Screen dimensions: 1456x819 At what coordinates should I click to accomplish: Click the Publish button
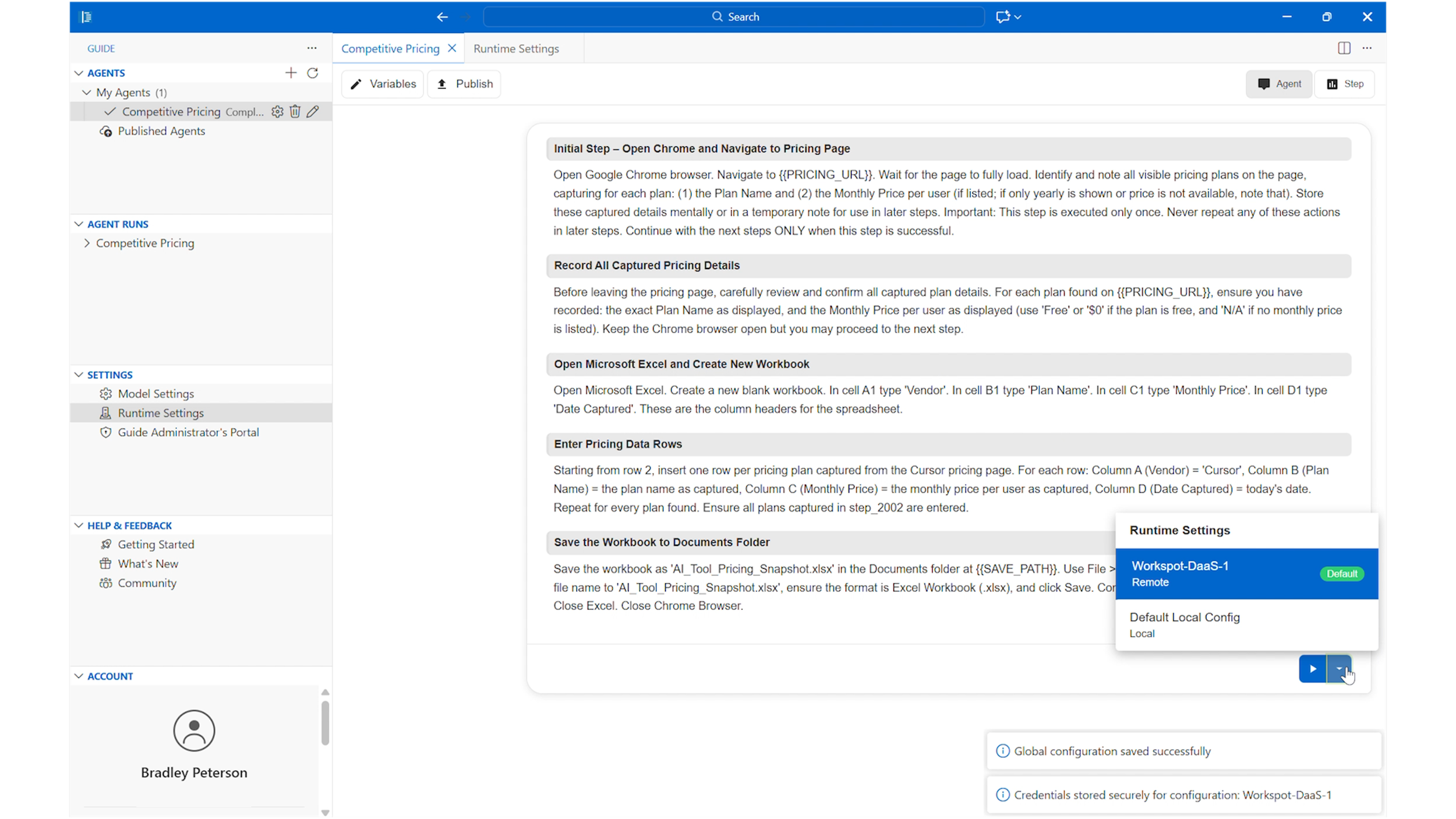coord(464,84)
